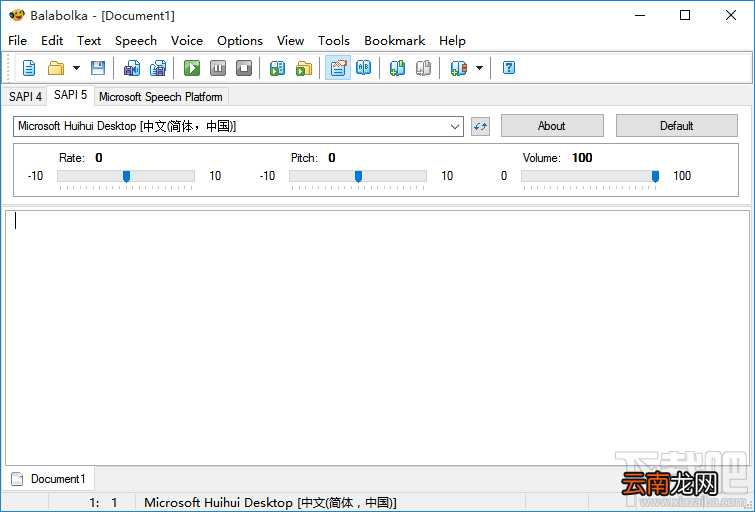This screenshot has height=512, width=755.
Task: Click inside the empty text editing area
Action: (378, 338)
